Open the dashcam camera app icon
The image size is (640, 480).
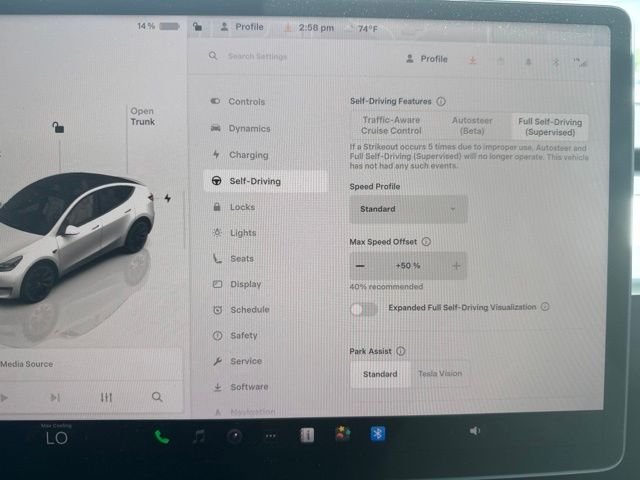(x=234, y=436)
